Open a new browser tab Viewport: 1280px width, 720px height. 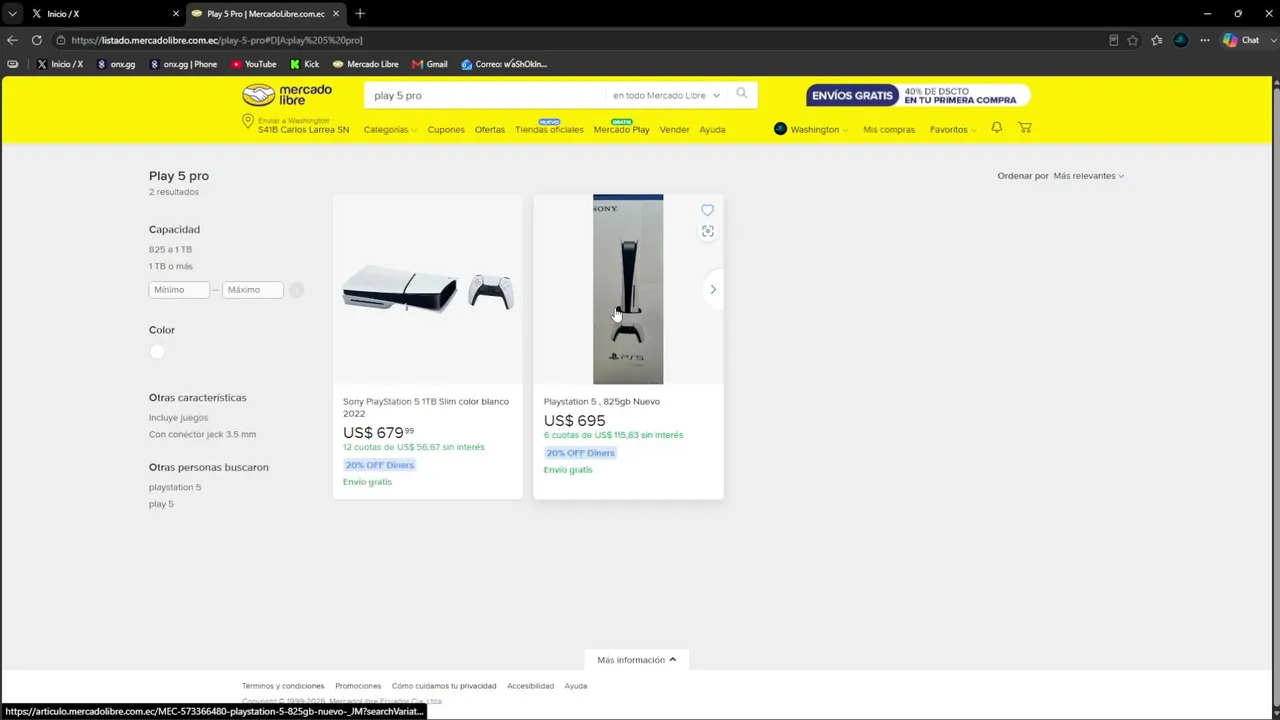tap(360, 14)
